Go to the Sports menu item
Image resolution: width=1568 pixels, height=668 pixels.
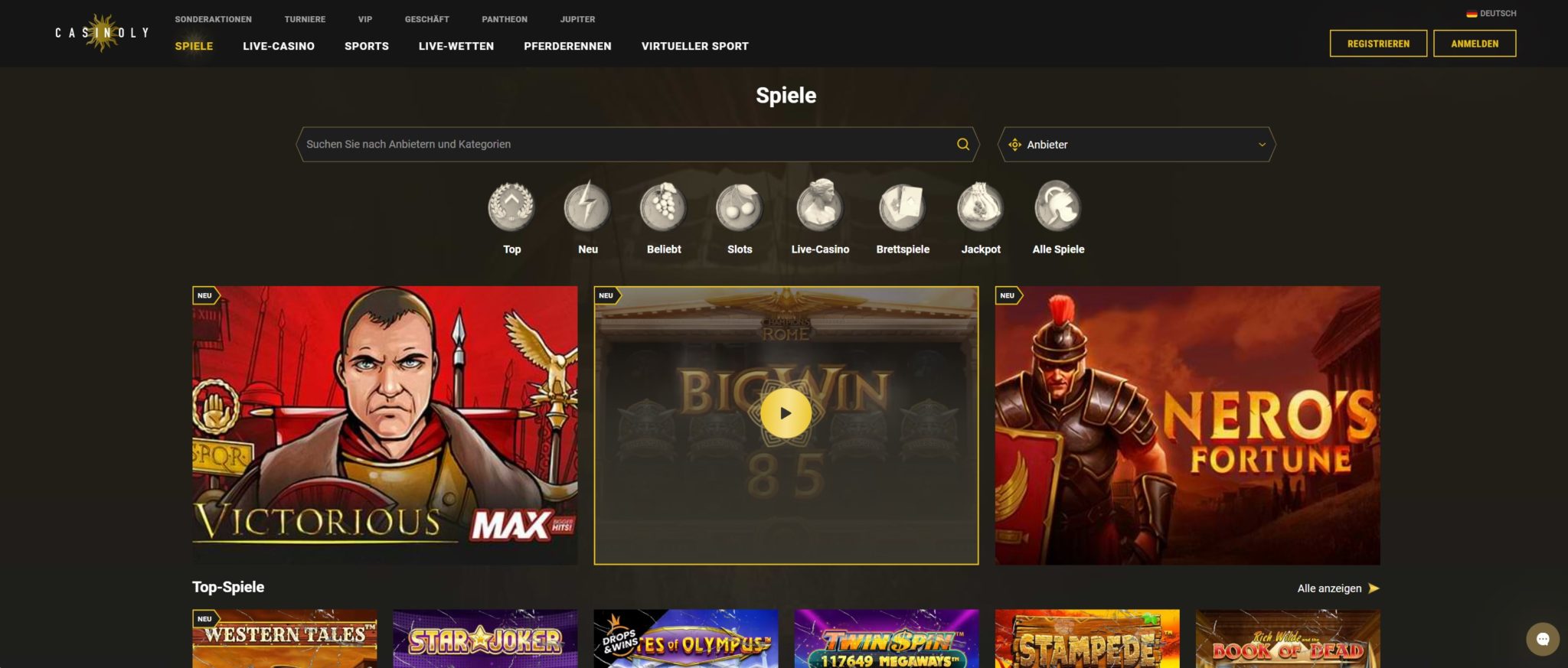(x=367, y=46)
